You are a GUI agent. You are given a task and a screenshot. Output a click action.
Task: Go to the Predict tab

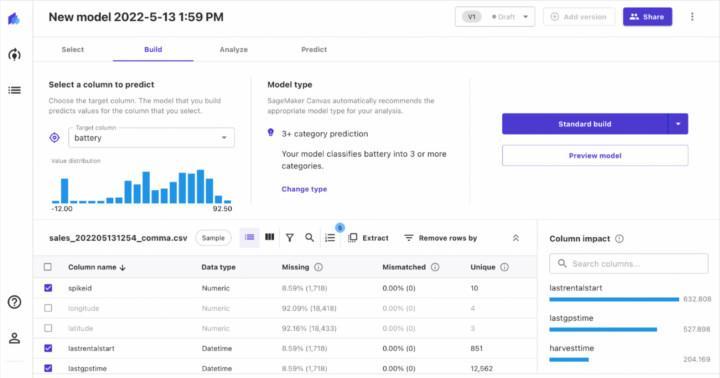tap(314, 49)
